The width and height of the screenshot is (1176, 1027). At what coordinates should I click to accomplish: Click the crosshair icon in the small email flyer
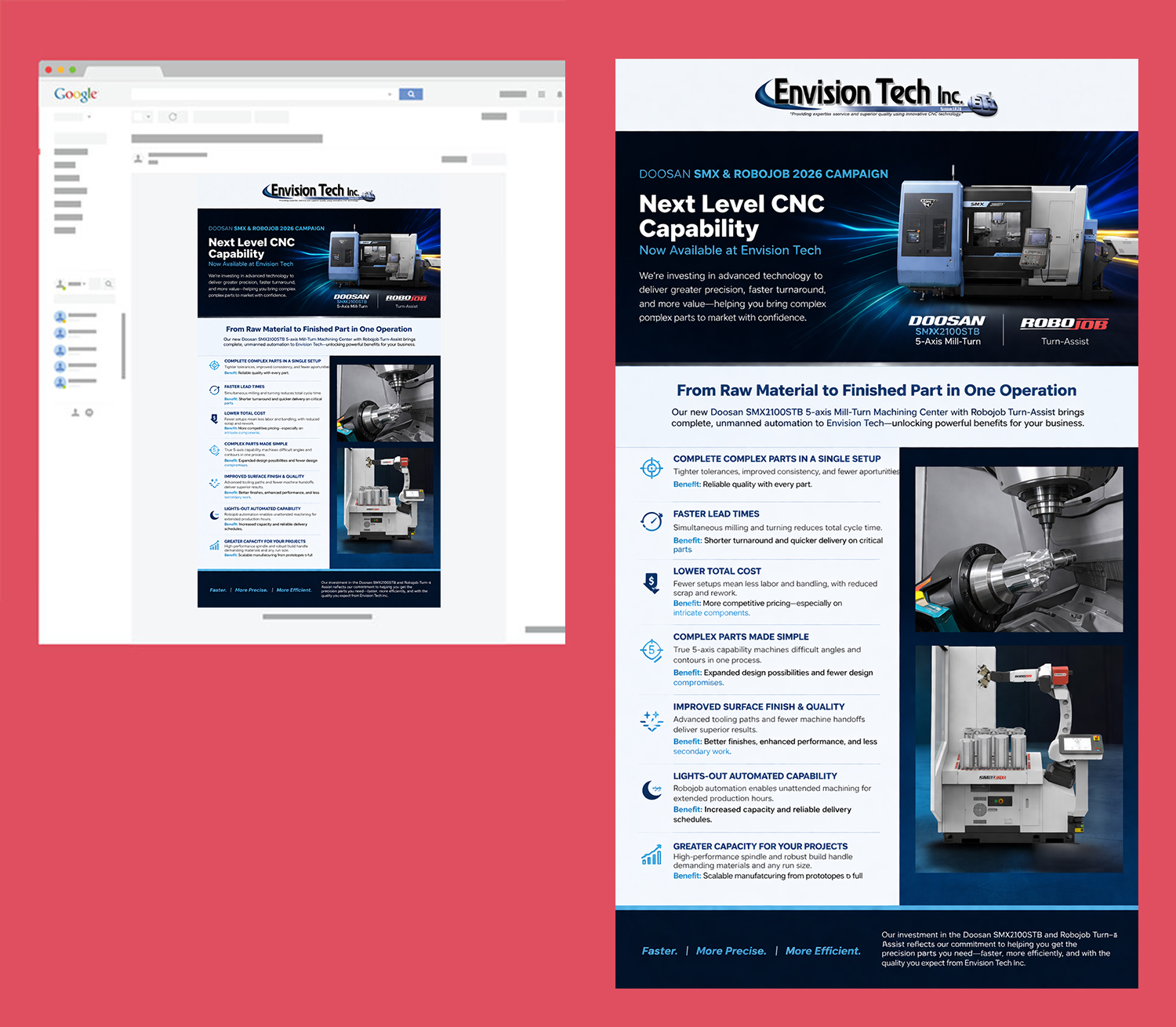214,365
